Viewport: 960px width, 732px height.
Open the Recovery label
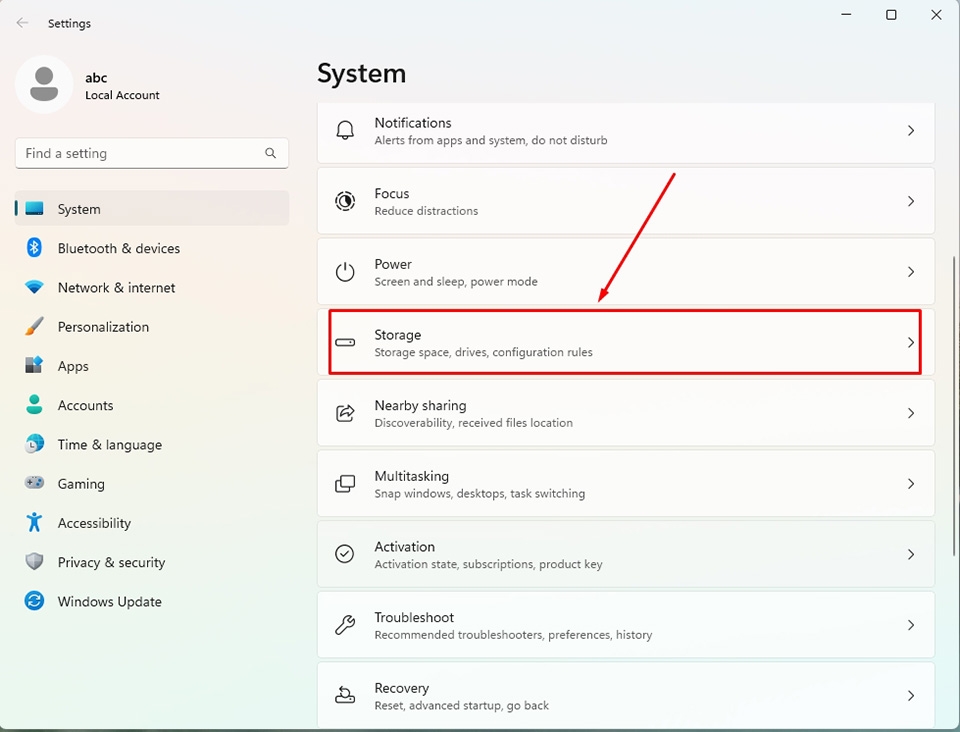pos(402,688)
